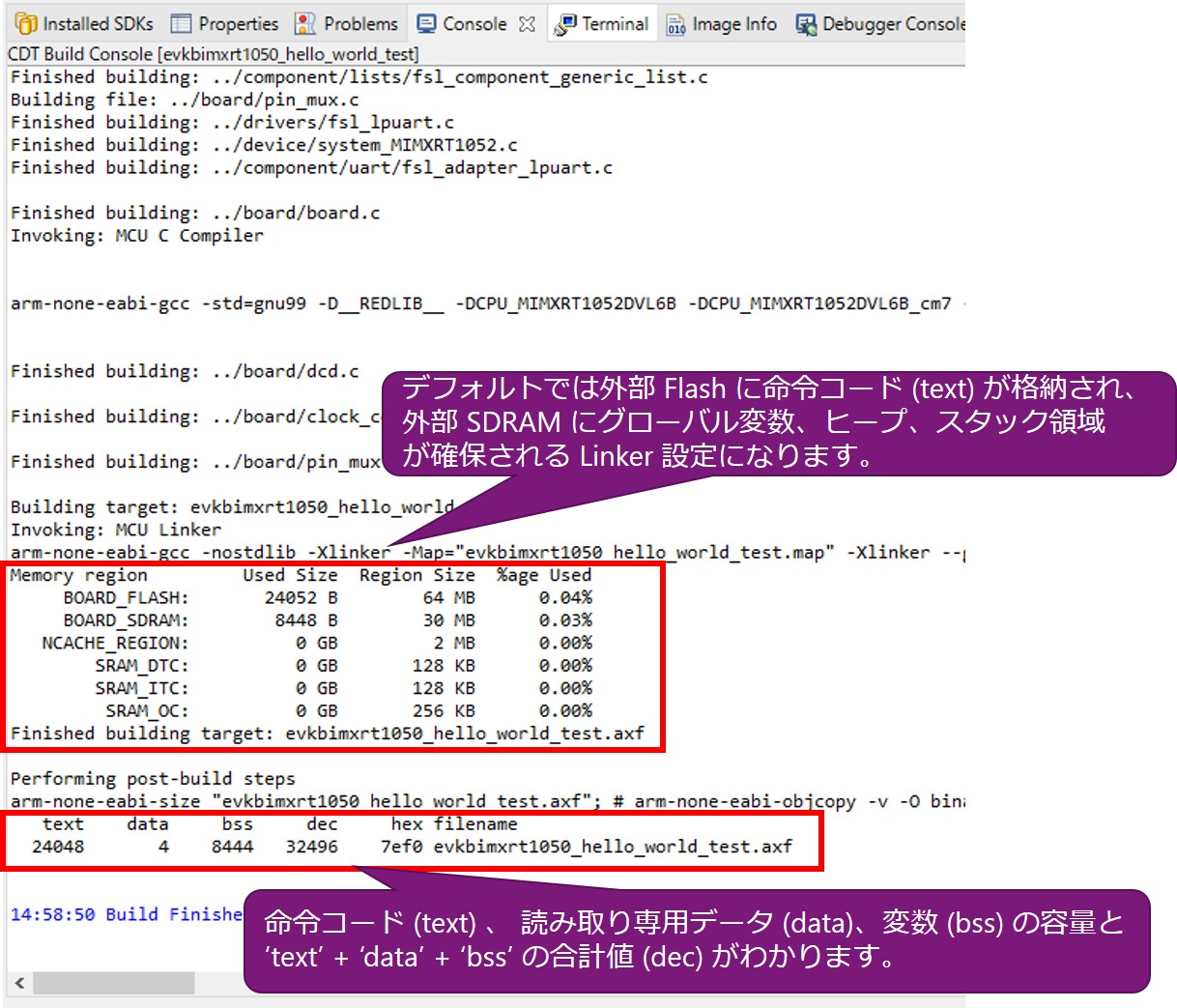This screenshot has height=1008, width=1177.
Task: Open the Debugger Console tab
Action: pyautogui.click(x=892, y=24)
